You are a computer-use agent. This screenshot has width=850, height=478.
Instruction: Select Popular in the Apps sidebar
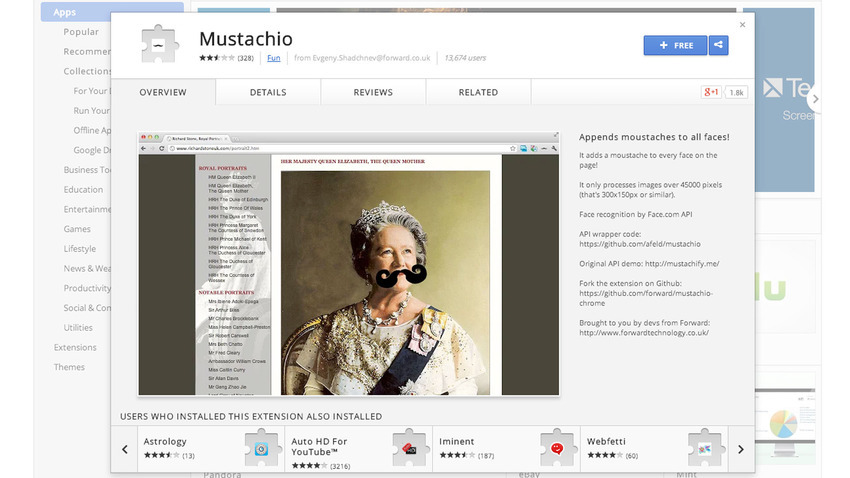(x=81, y=32)
